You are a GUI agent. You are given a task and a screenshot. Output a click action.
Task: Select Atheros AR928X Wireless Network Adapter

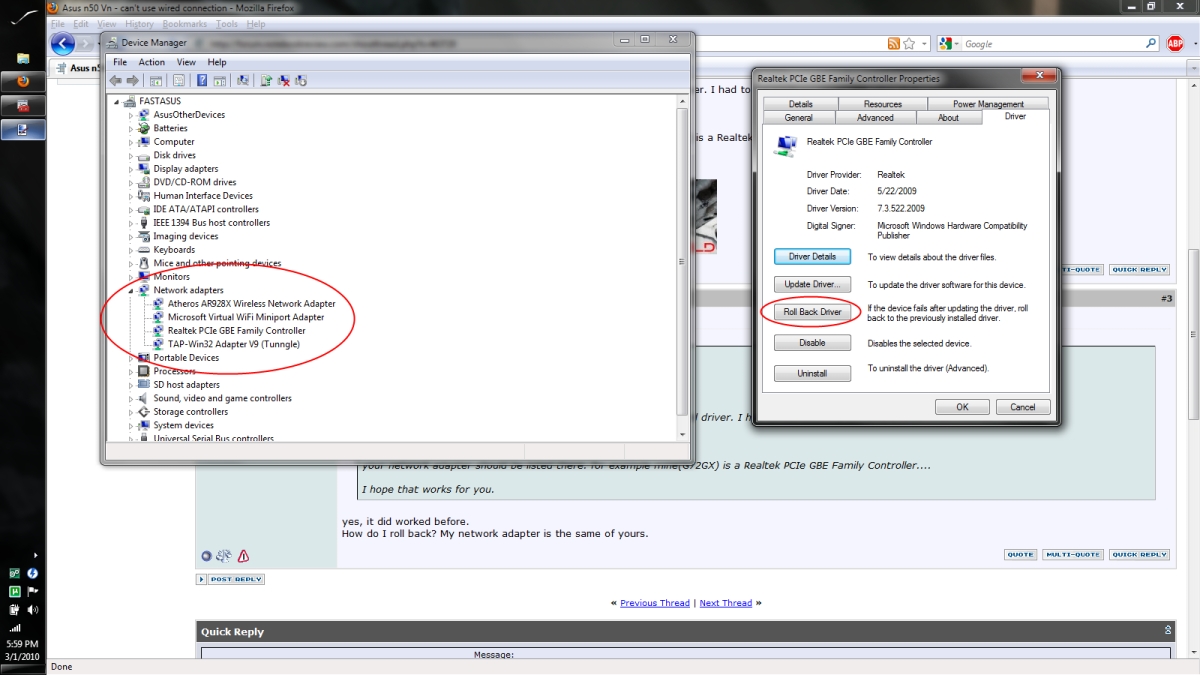point(251,303)
